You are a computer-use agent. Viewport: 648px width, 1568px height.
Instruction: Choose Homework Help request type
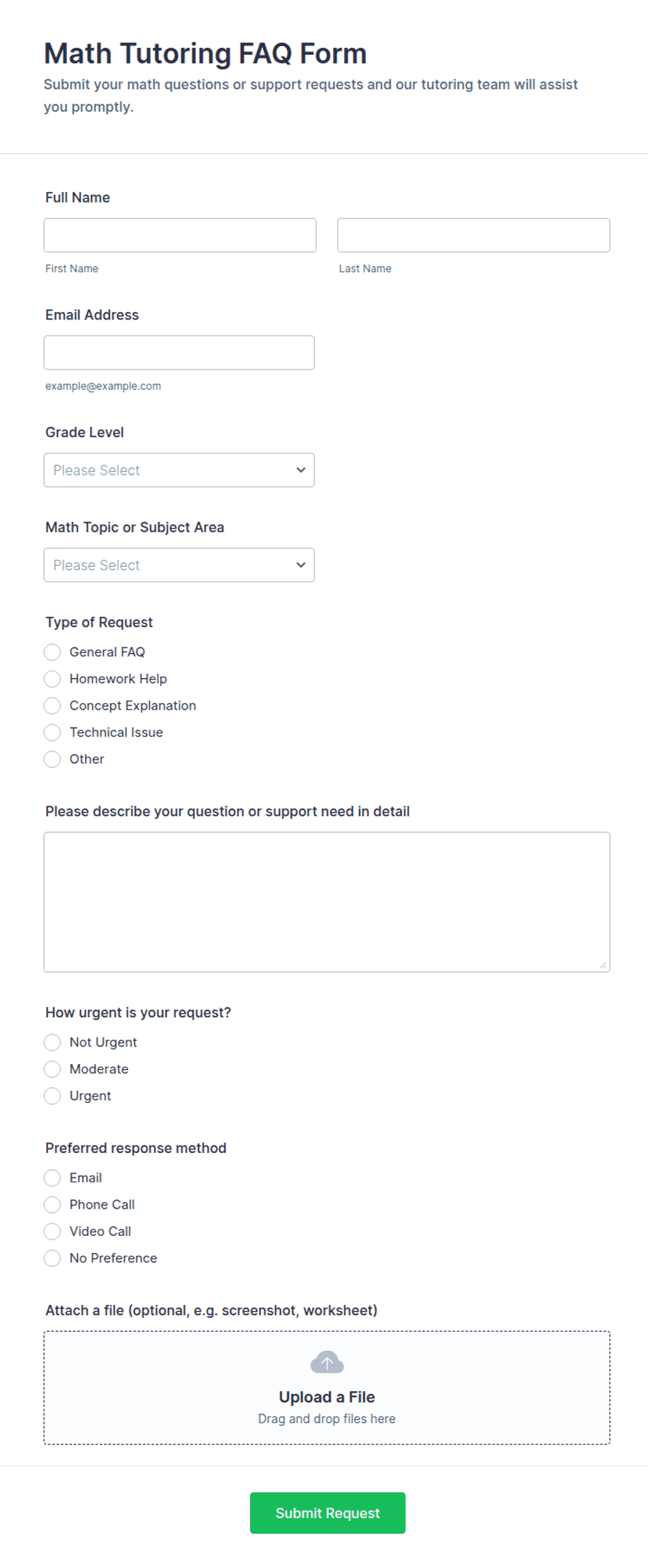tap(52, 679)
